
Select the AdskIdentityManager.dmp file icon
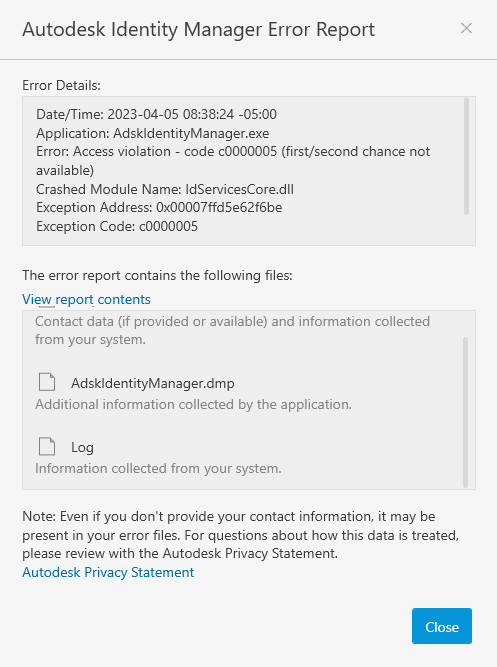pos(47,382)
